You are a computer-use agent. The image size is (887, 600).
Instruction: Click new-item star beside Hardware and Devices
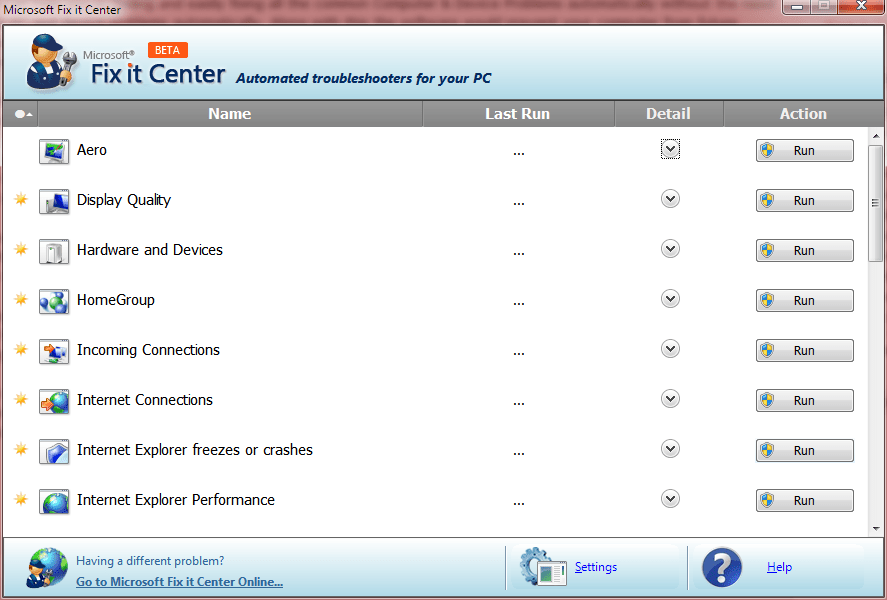[x=21, y=249]
